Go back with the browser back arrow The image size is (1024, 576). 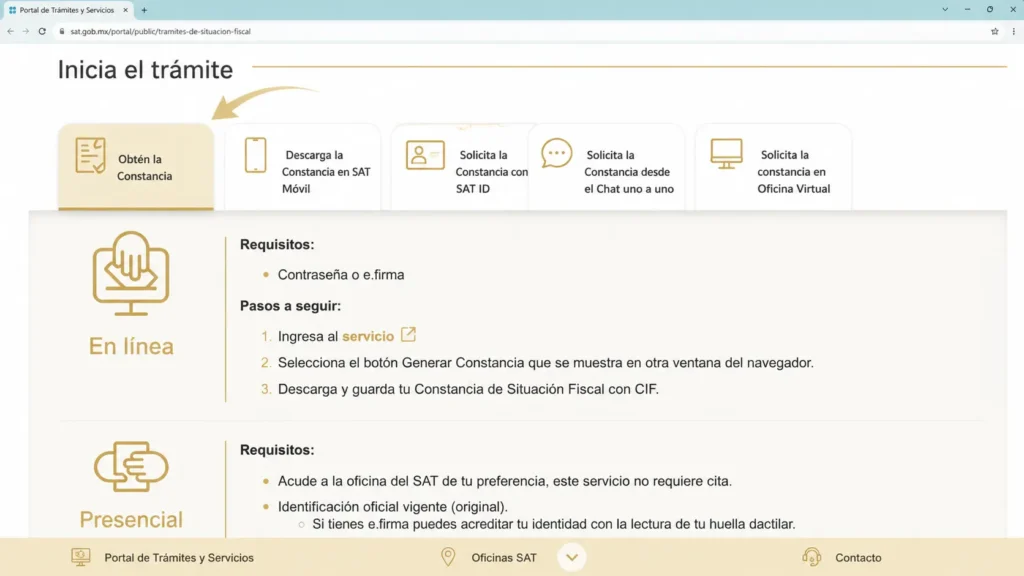pyautogui.click(x=10, y=31)
